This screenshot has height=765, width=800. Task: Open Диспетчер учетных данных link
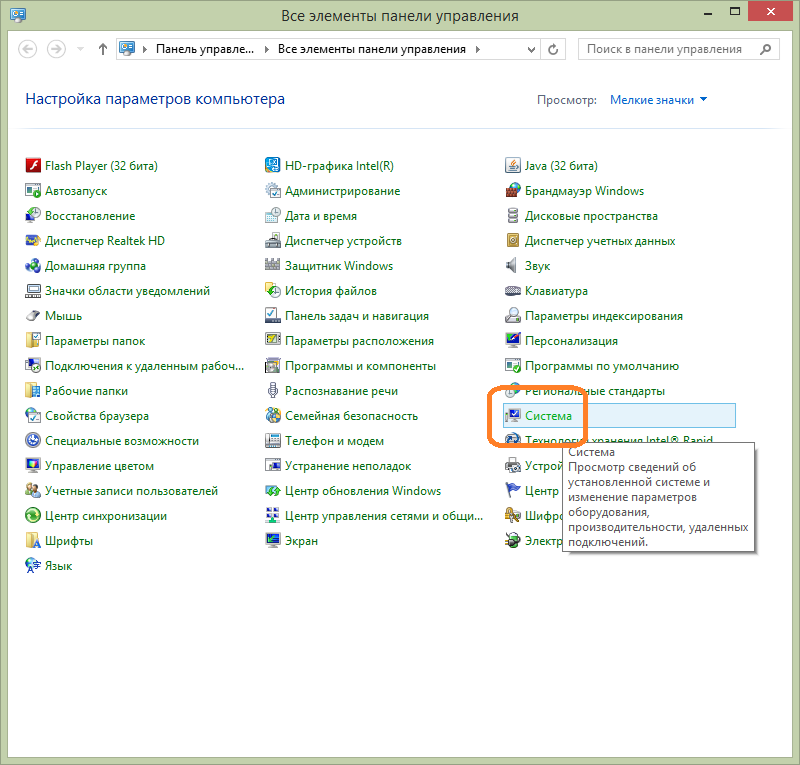click(x=600, y=241)
